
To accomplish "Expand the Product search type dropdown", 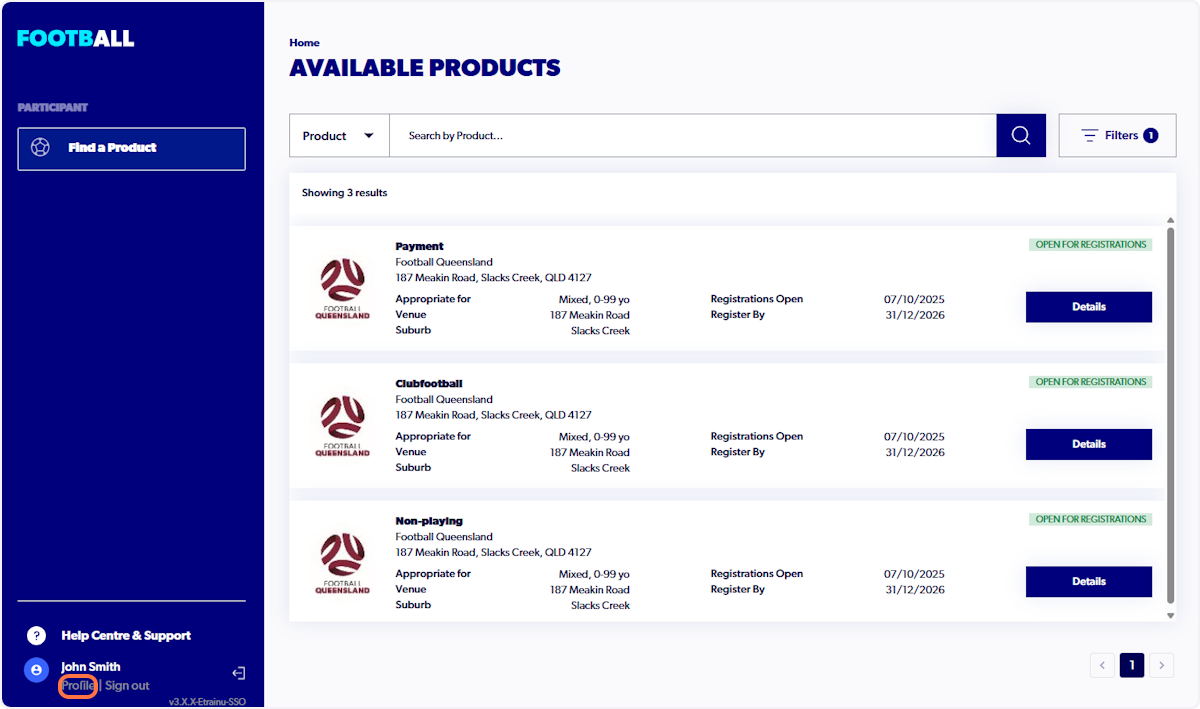I will click(x=339, y=135).
